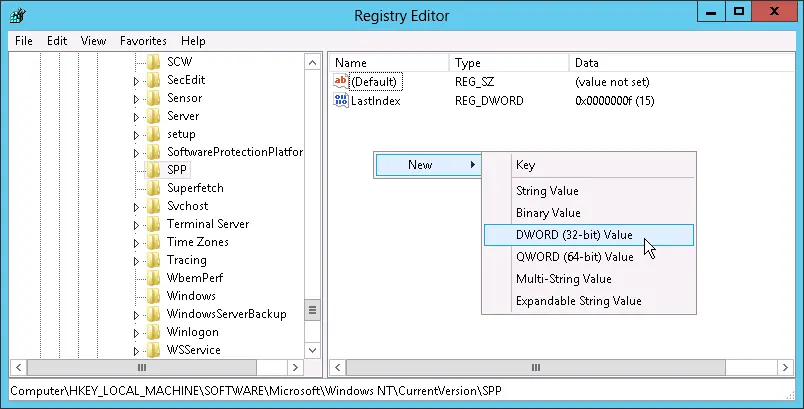Click the SecEdit folder icon
804x409 pixels.
pyautogui.click(x=153, y=80)
